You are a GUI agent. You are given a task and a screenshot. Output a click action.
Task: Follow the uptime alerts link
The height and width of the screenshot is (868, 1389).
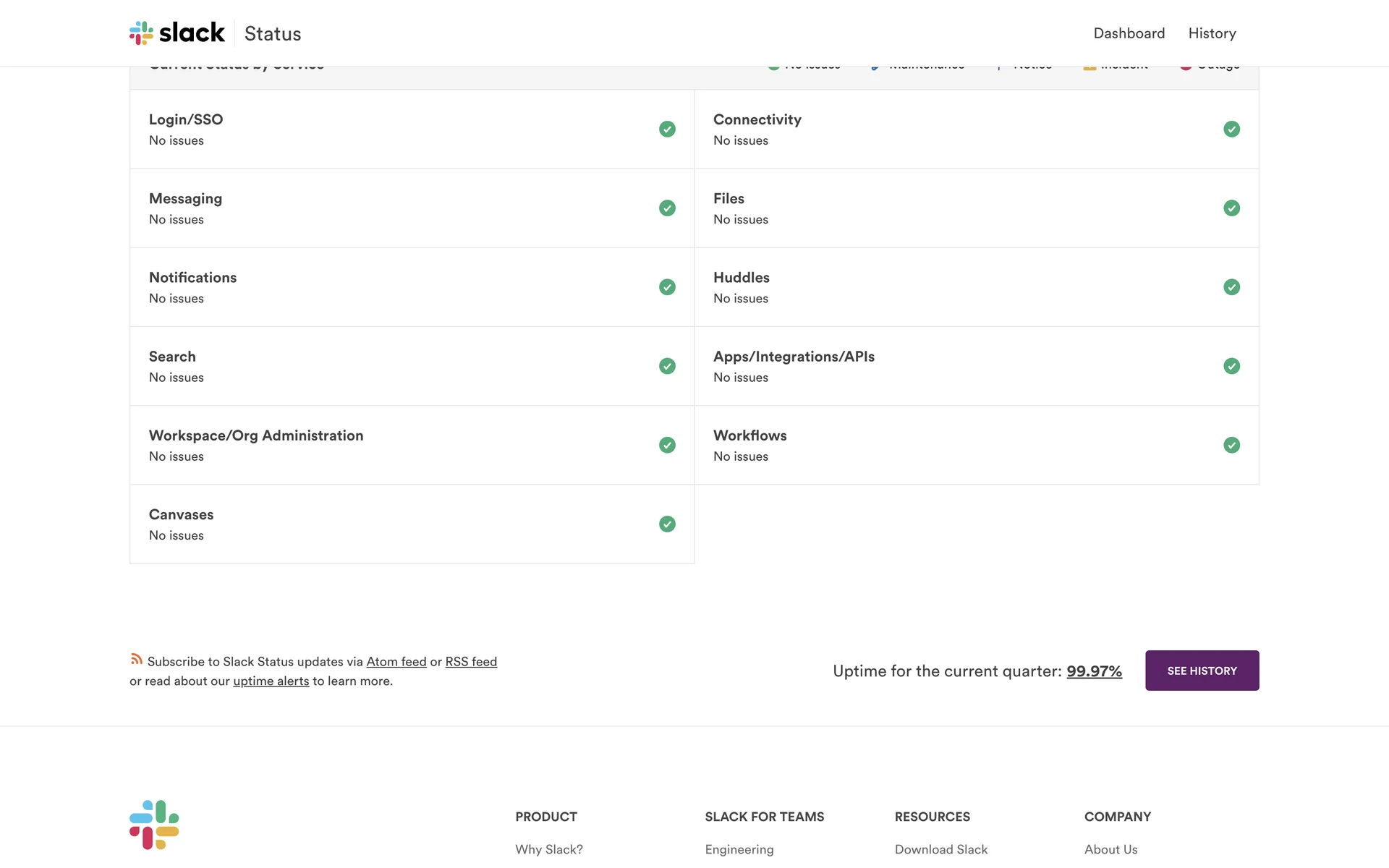(x=271, y=681)
